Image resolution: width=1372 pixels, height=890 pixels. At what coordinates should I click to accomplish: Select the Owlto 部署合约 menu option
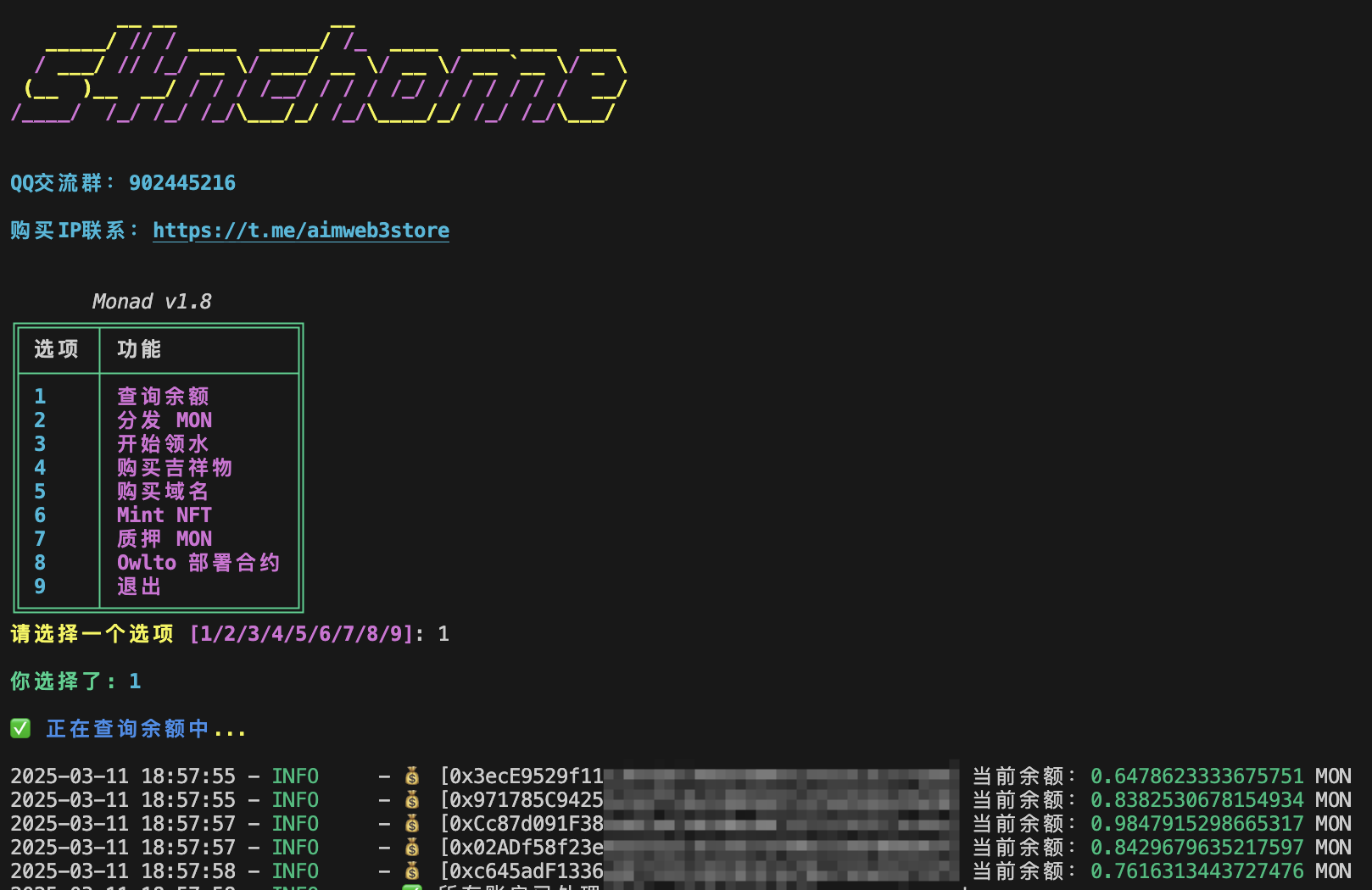point(198,563)
